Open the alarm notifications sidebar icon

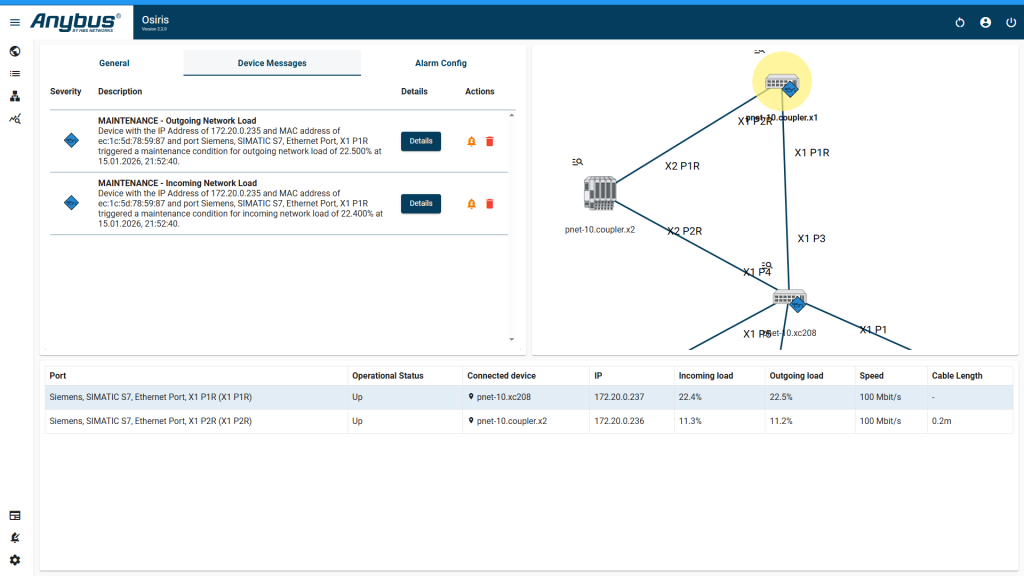pyautogui.click(x=14, y=537)
